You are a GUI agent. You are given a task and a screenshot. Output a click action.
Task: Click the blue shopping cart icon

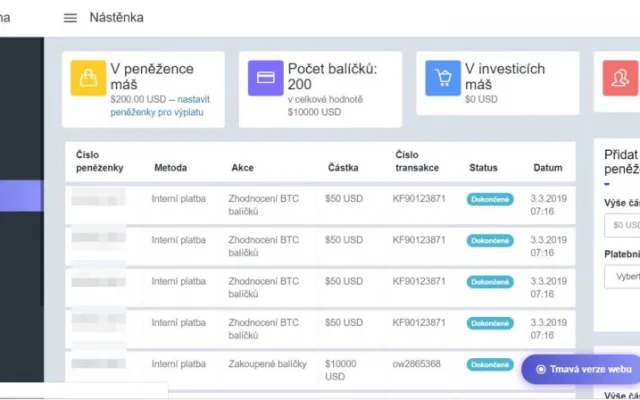pyautogui.click(x=443, y=78)
